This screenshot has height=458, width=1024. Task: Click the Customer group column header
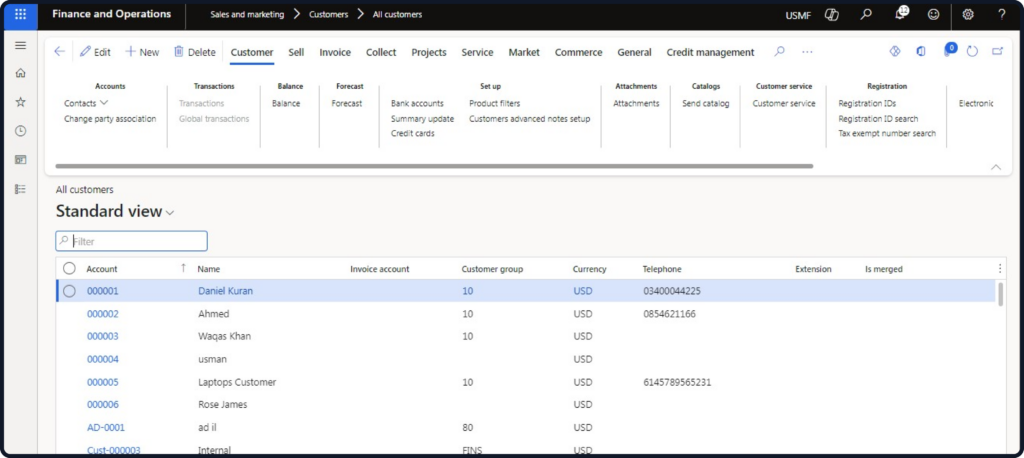coord(492,269)
